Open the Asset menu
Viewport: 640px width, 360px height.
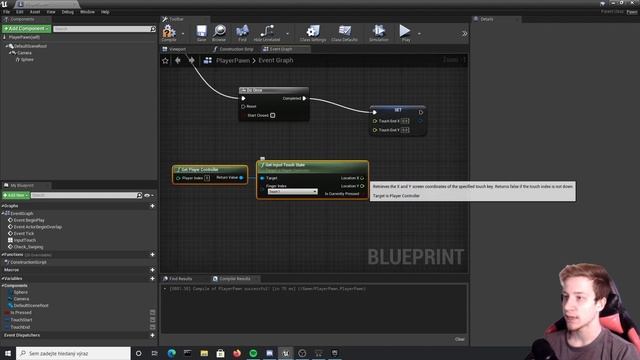click(x=35, y=12)
